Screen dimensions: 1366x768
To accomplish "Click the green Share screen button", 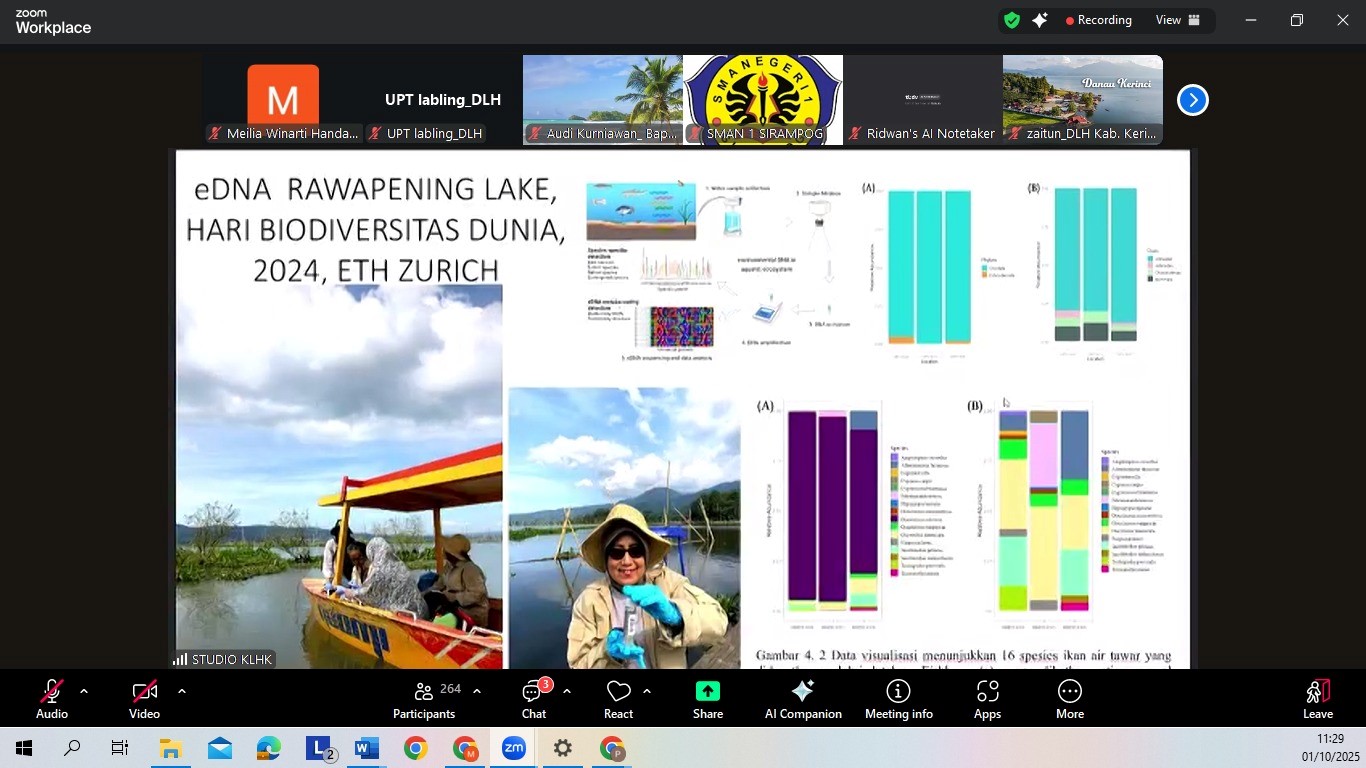I will [x=707, y=699].
